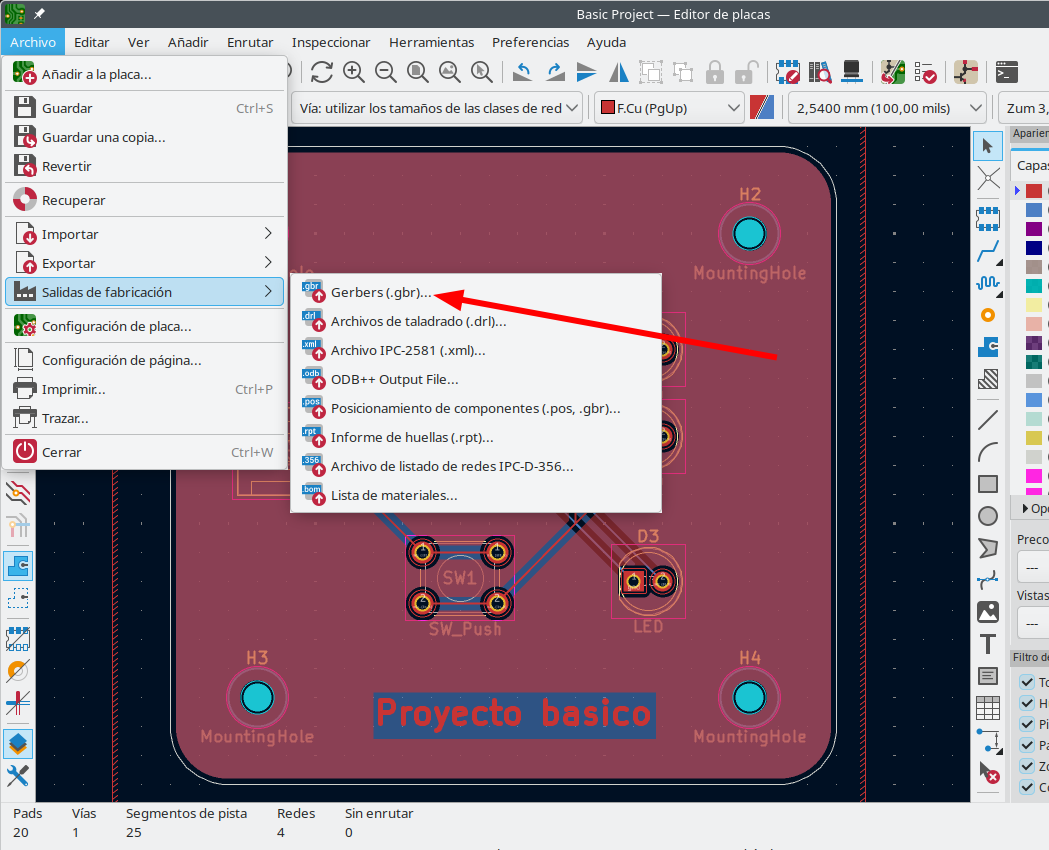
Task: Open the F.Cu (PgUp) layer dropdown
Action: point(669,108)
